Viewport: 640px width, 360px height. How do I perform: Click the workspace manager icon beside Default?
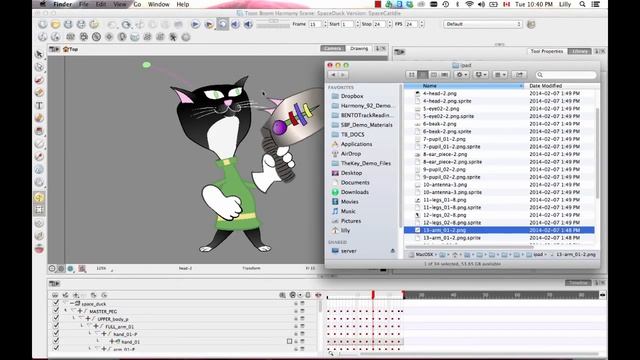coord(531,24)
